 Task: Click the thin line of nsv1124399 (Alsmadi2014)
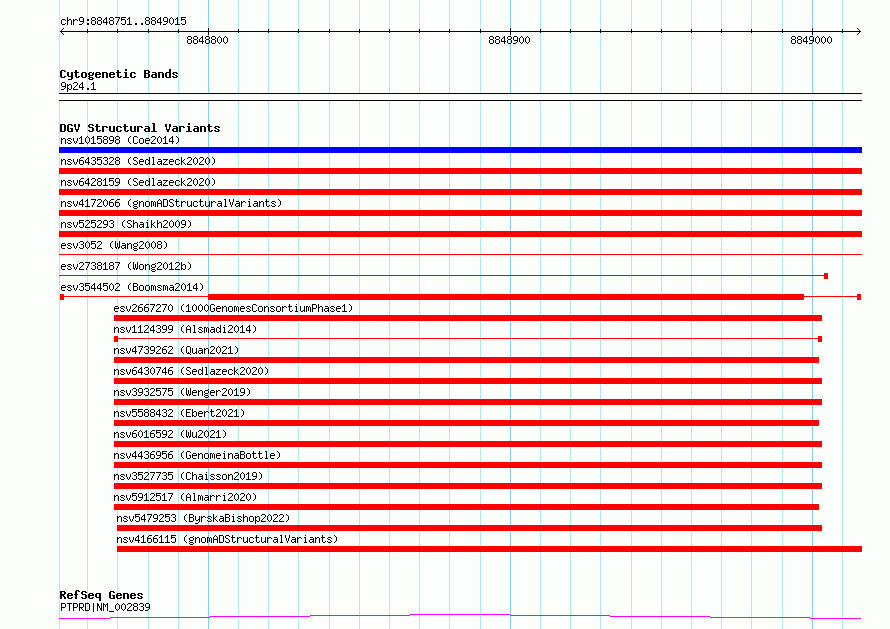(468, 339)
